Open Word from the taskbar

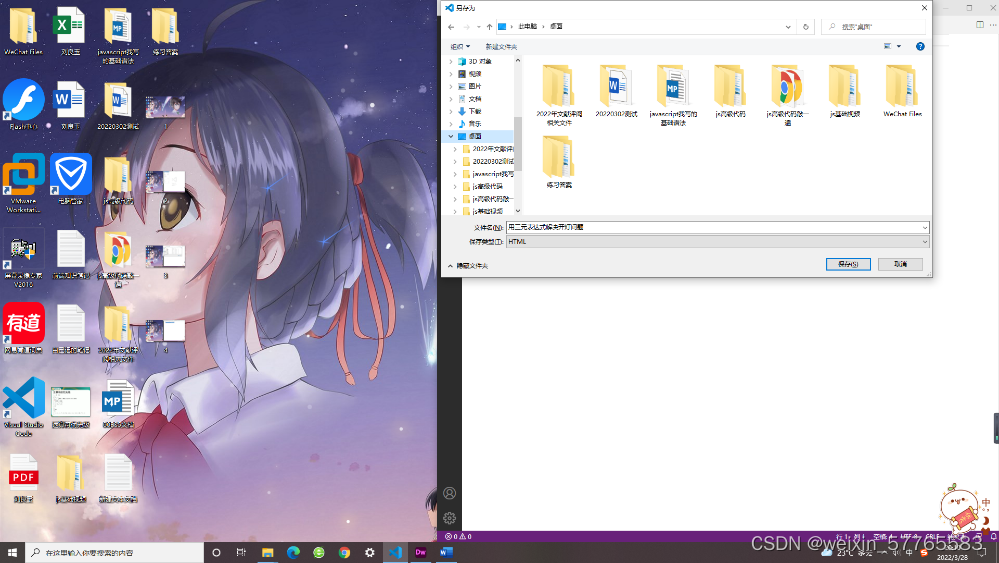tap(446, 552)
